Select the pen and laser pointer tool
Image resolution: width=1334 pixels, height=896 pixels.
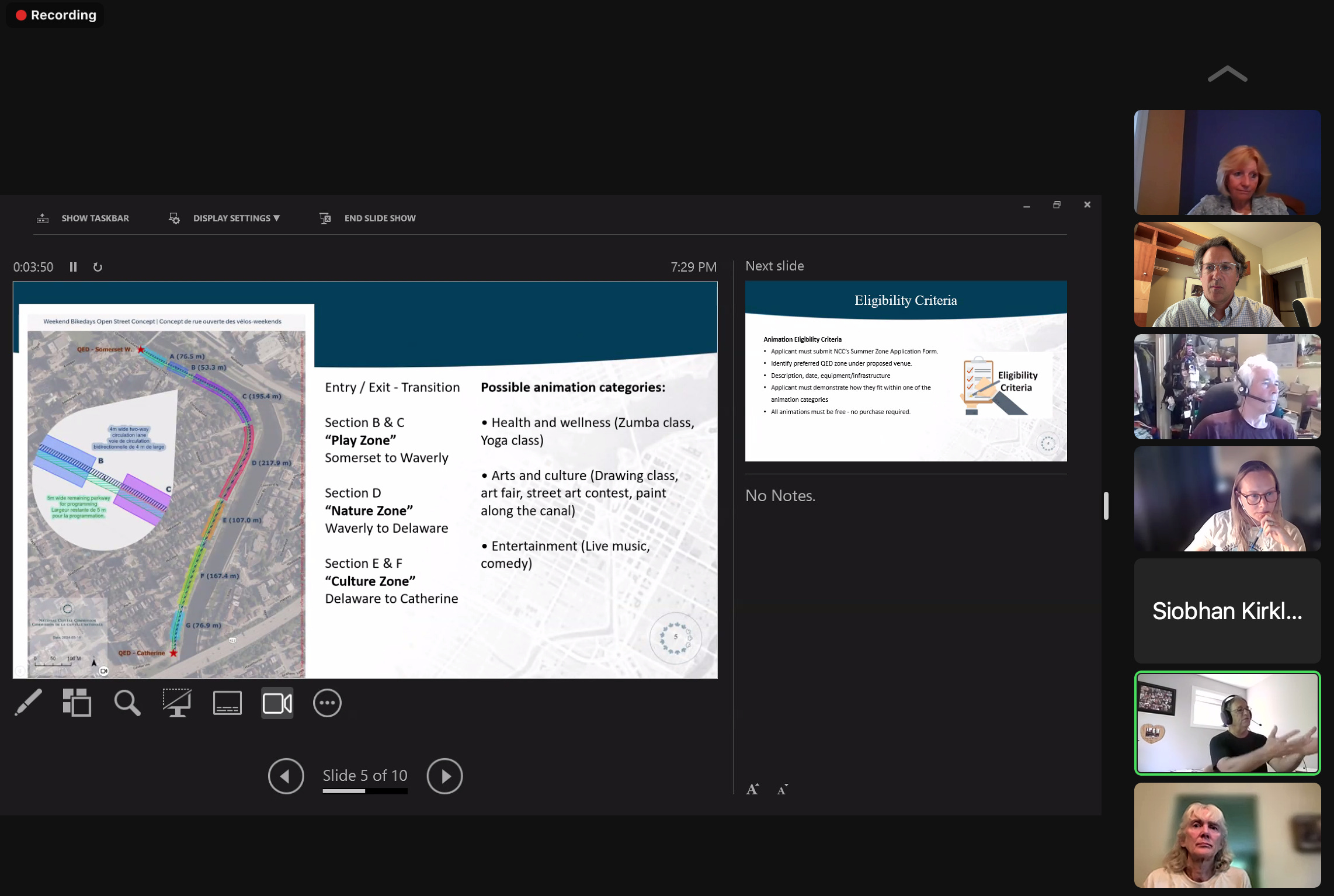27,703
